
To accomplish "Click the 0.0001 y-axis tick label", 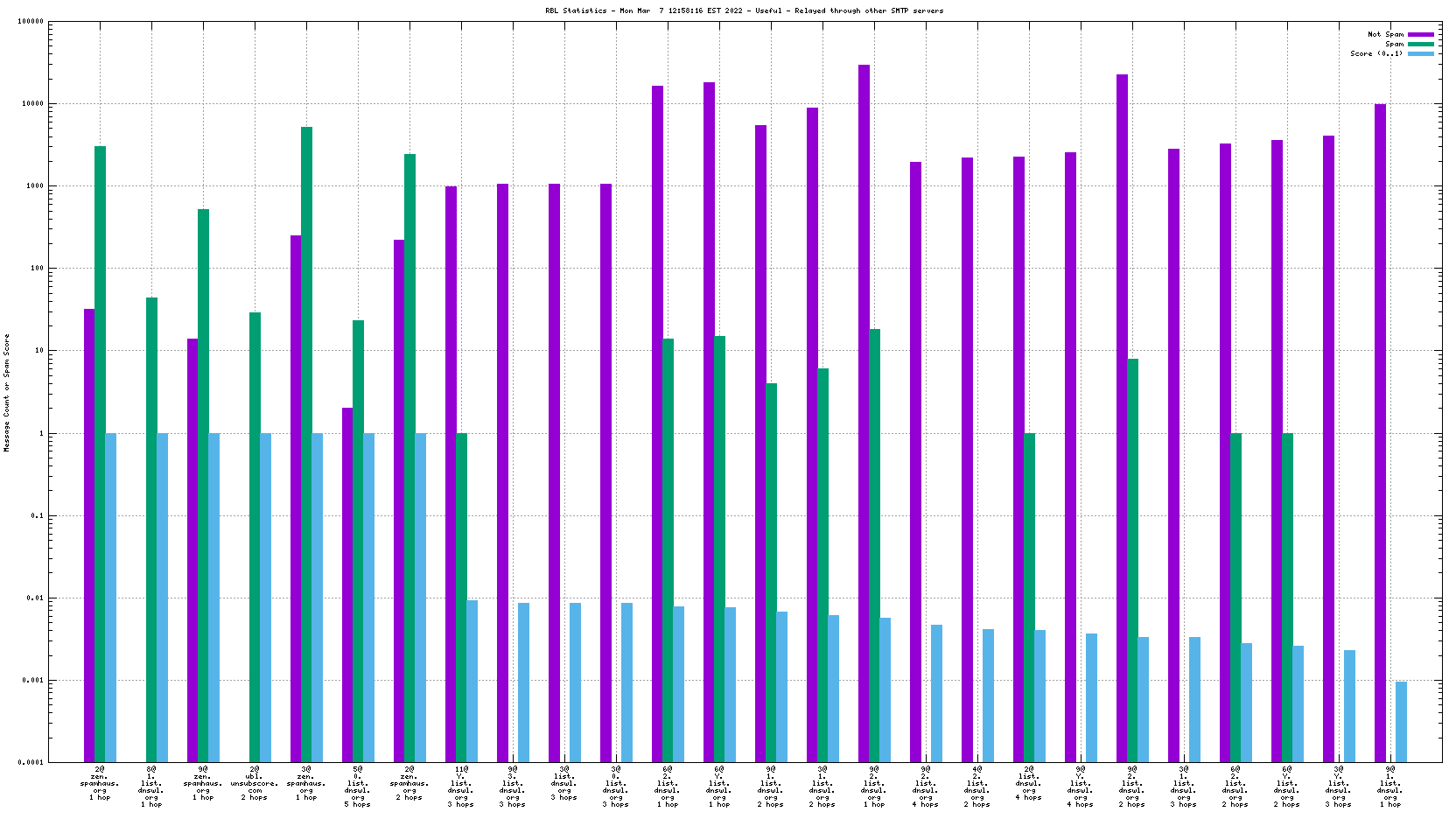I will [31, 762].
